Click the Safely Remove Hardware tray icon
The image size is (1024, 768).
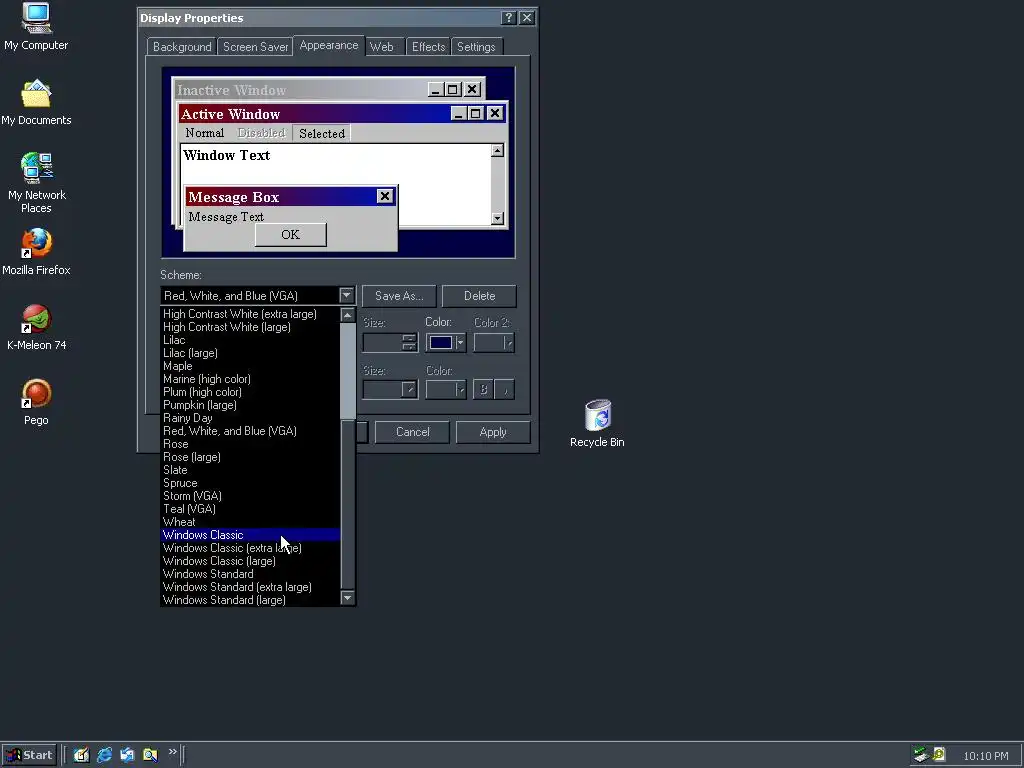[x=921, y=755]
